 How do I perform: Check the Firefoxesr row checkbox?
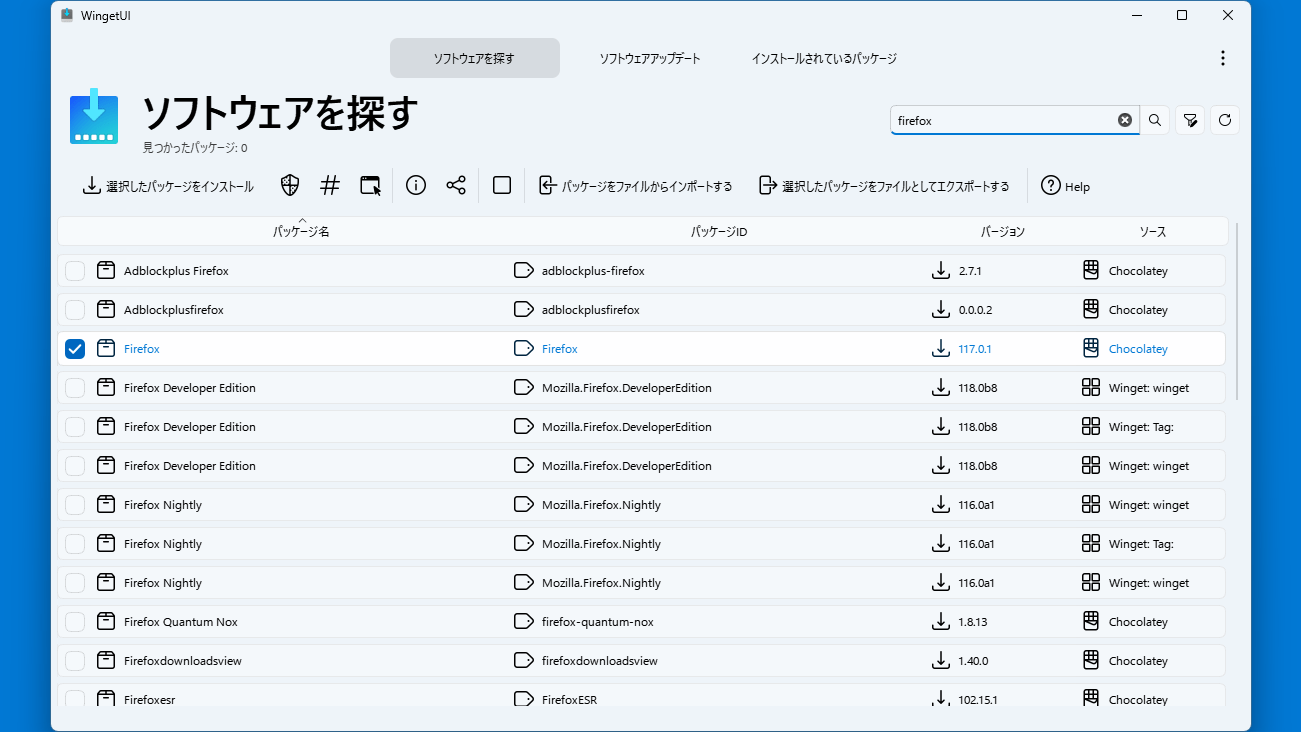(75, 698)
